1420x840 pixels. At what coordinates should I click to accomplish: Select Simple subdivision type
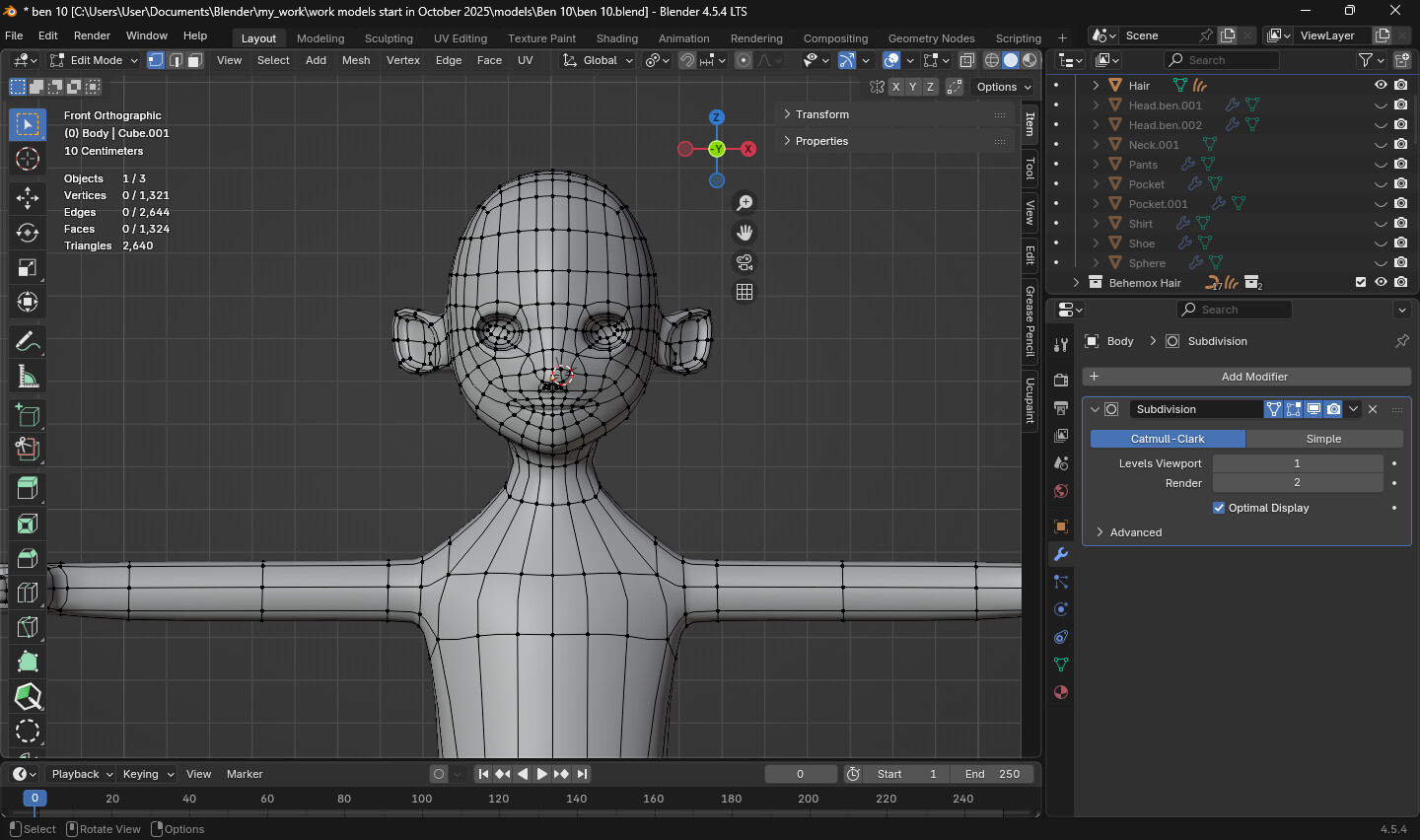click(1323, 439)
